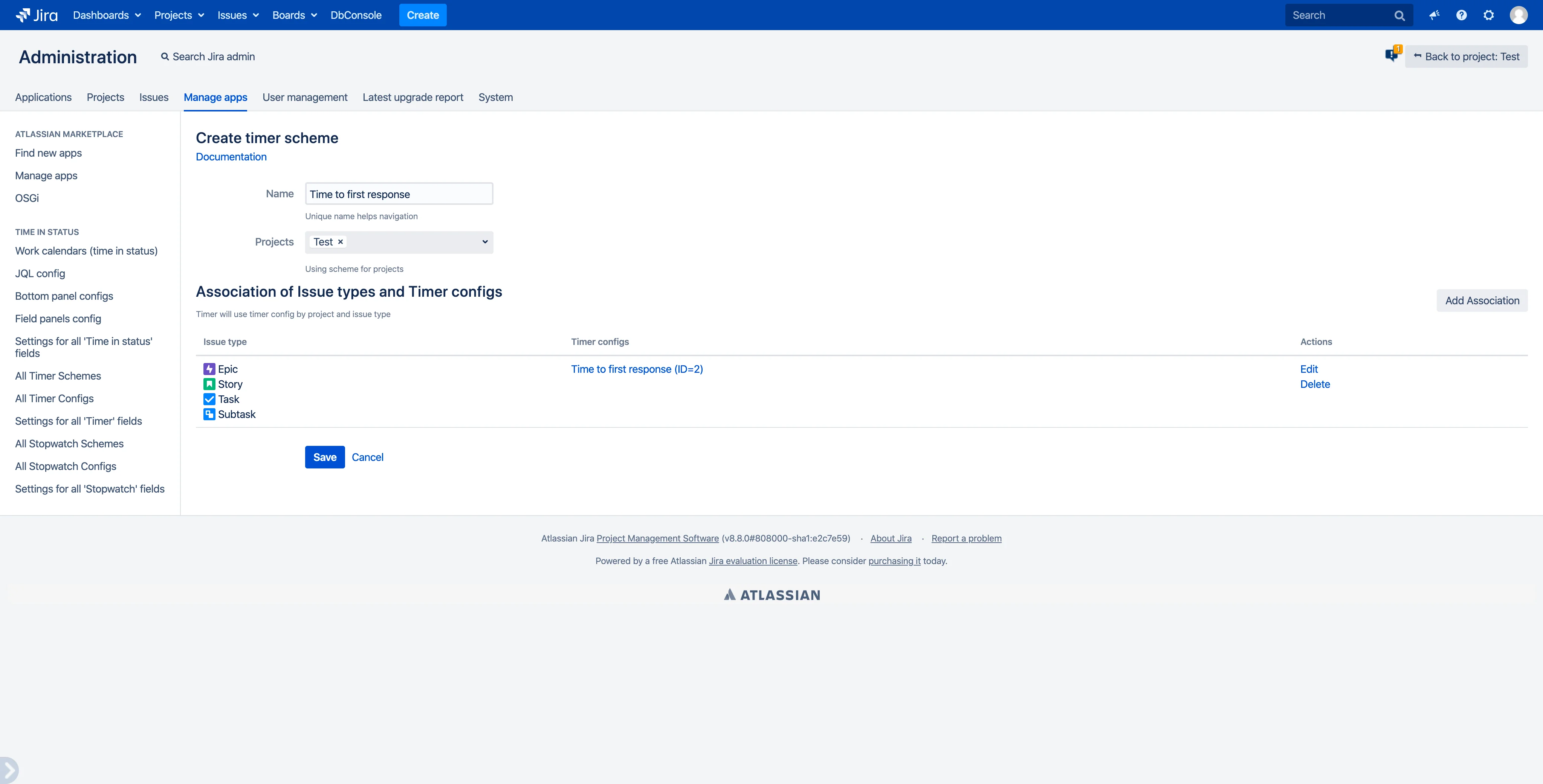Click the purchasing it footer link
The height and width of the screenshot is (784, 1543).
coord(894,561)
